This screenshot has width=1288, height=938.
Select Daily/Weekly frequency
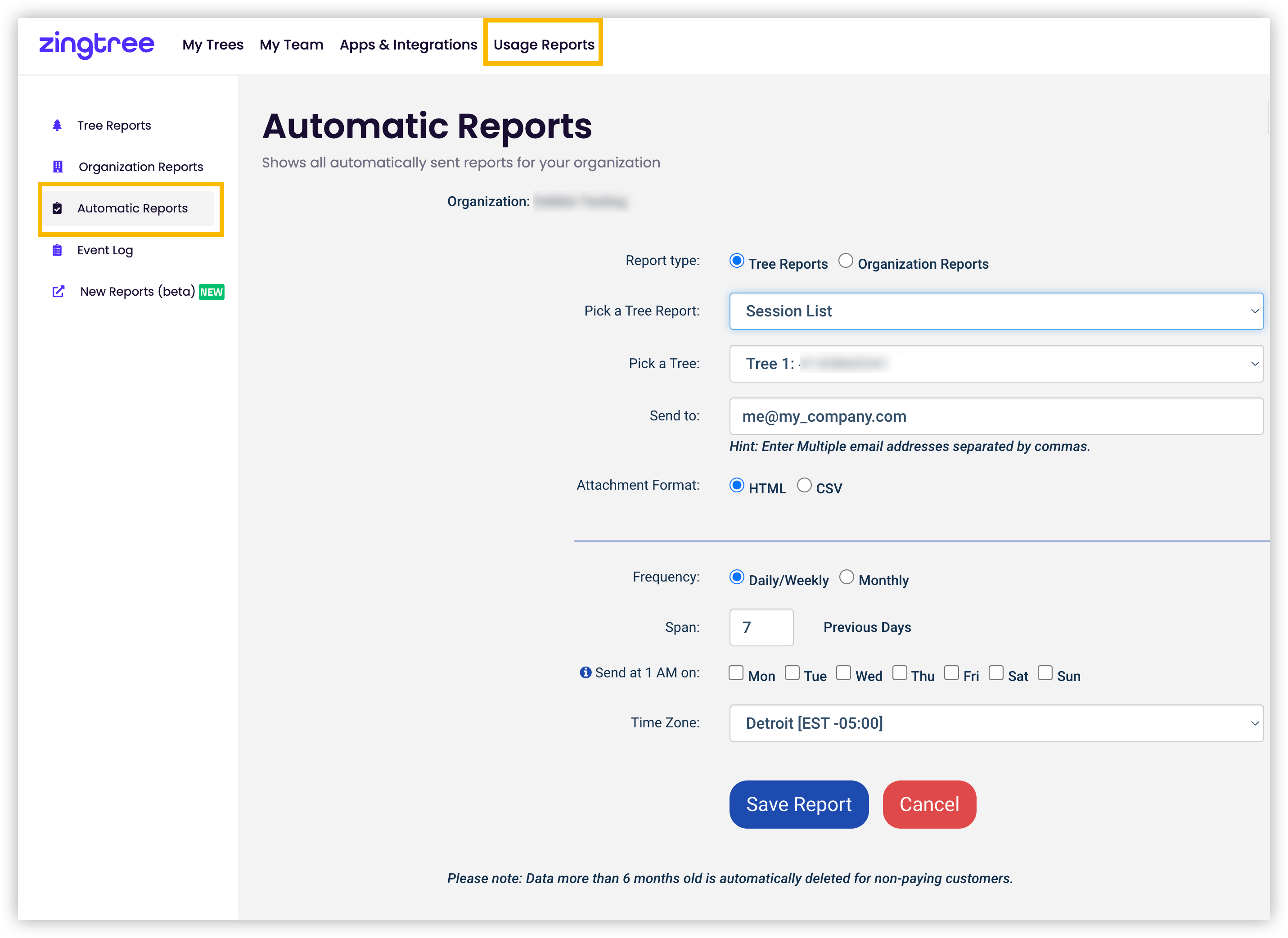(737, 577)
